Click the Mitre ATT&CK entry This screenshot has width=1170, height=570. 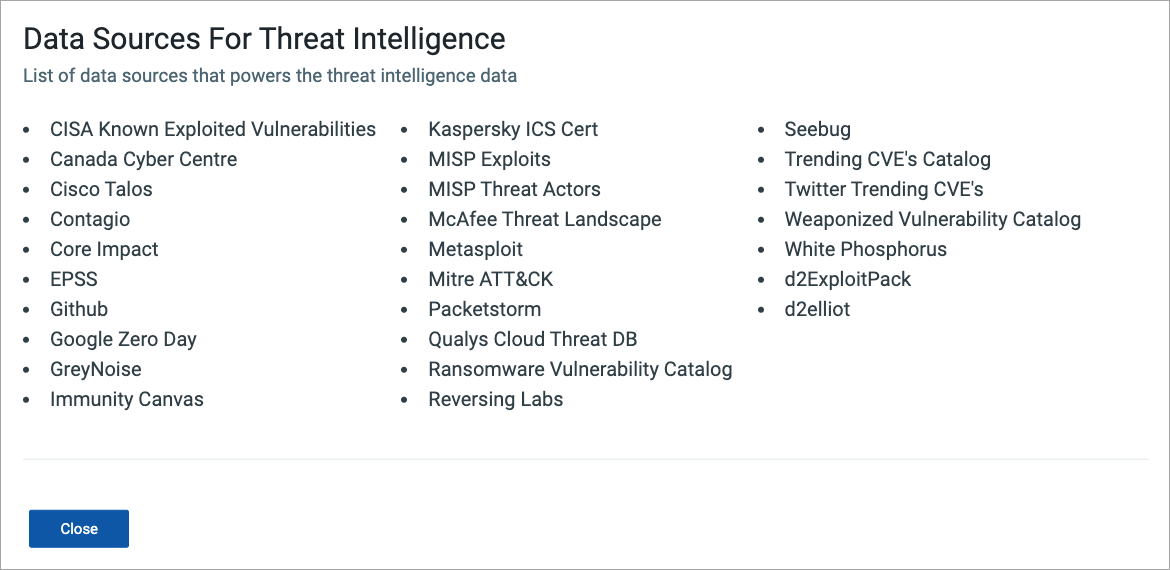click(x=490, y=279)
